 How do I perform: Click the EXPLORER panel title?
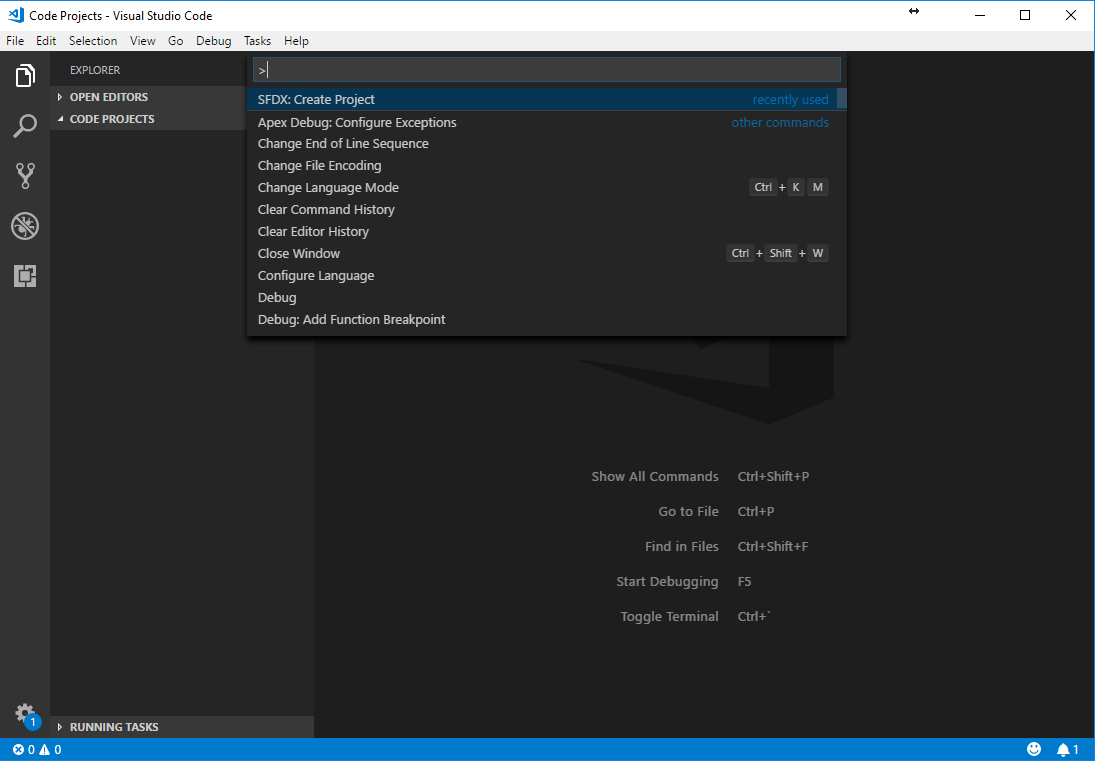(x=95, y=70)
